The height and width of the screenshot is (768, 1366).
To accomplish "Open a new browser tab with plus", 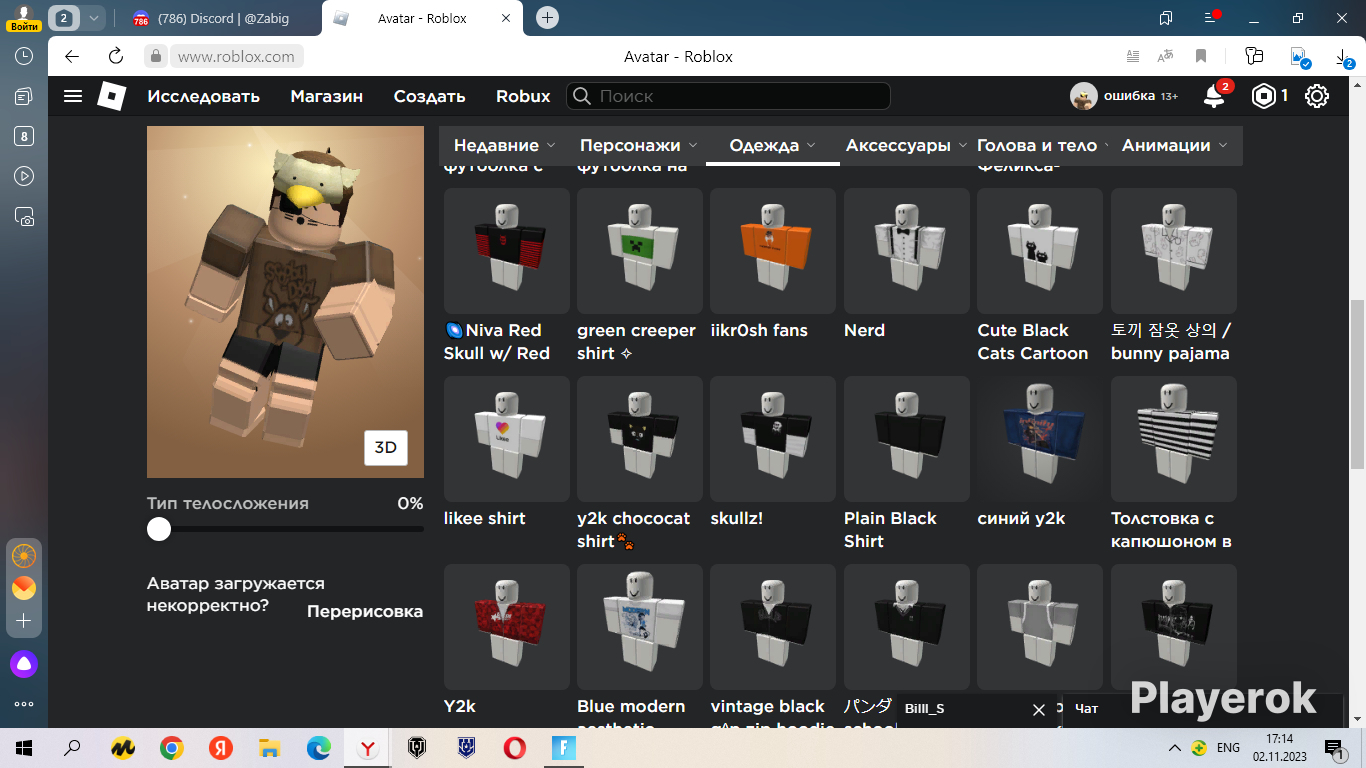I will click(547, 17).
